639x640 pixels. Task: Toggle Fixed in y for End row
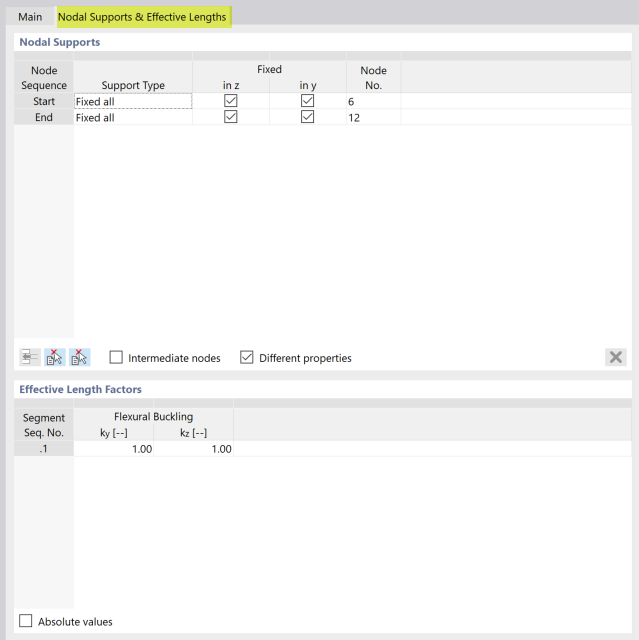[307, 117]
